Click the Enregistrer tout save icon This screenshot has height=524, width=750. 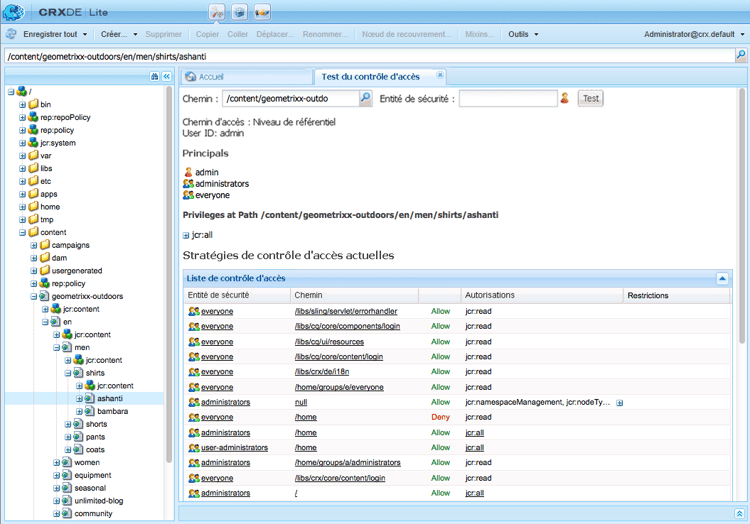pos(11,34)
